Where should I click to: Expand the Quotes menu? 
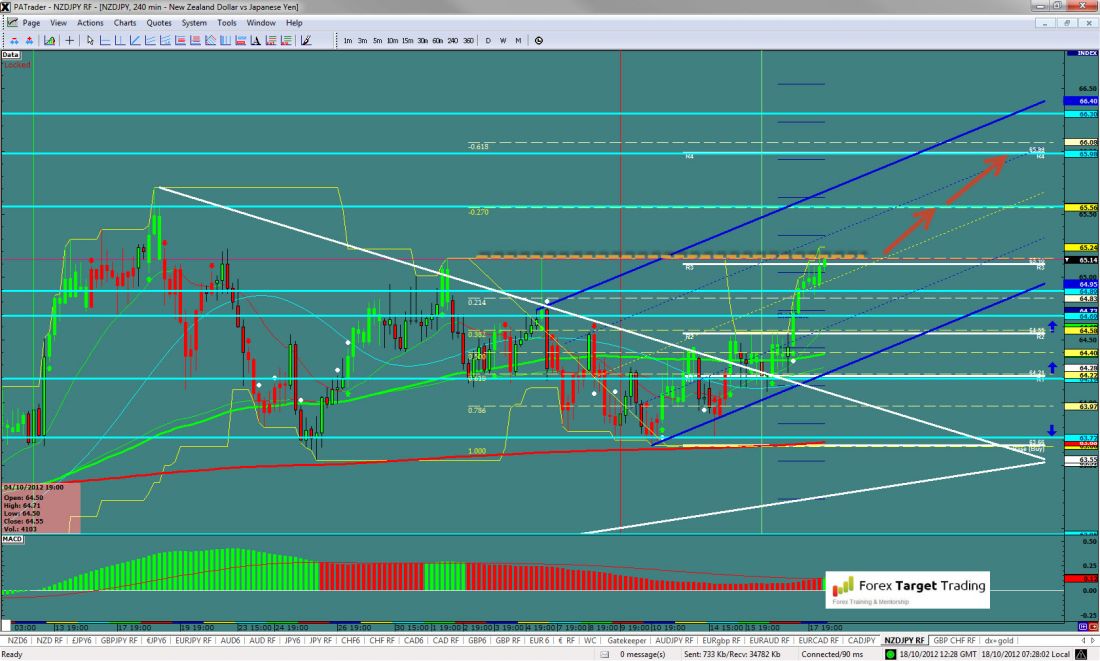click(158, 22)
